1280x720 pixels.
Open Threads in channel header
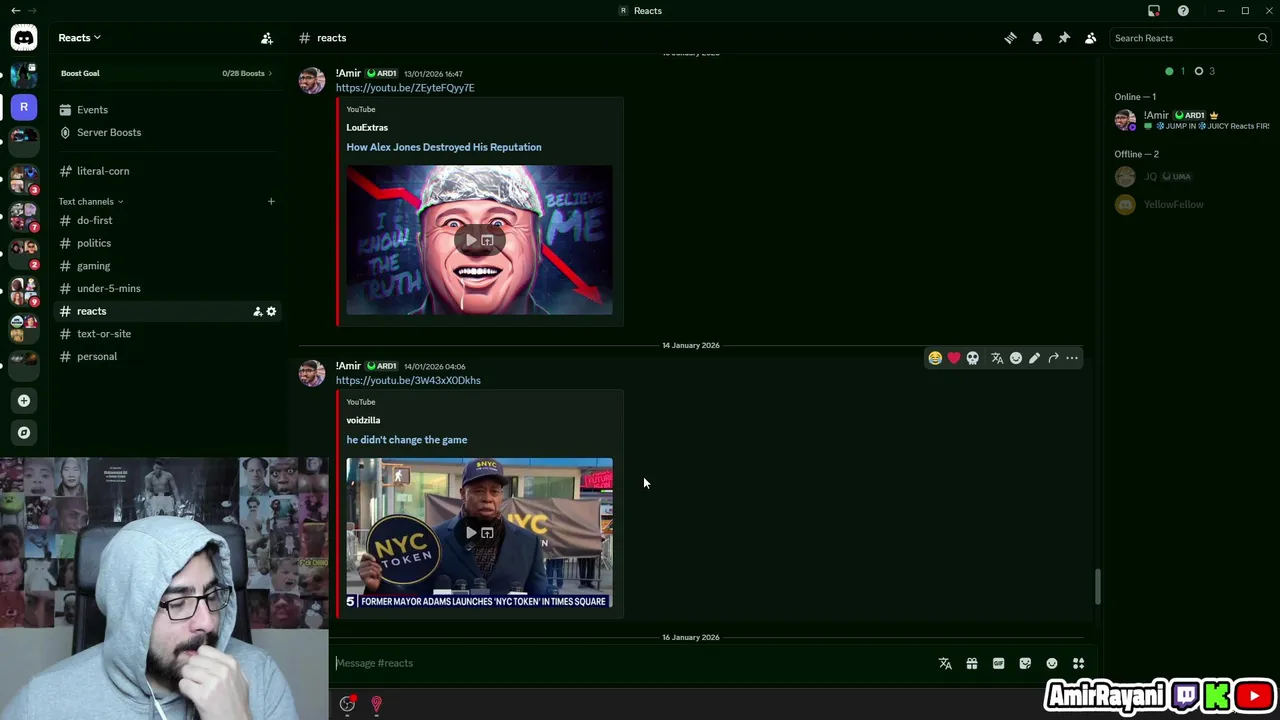(1010, 38)
